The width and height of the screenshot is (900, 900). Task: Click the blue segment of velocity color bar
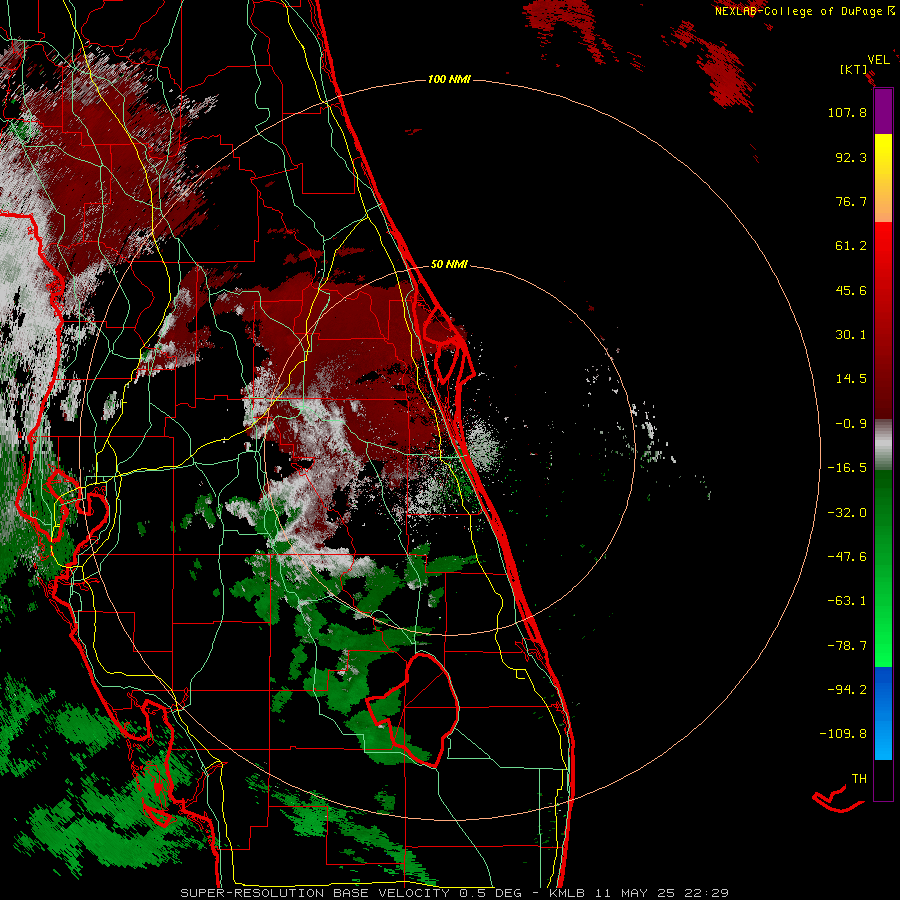(x=883, y=713)
